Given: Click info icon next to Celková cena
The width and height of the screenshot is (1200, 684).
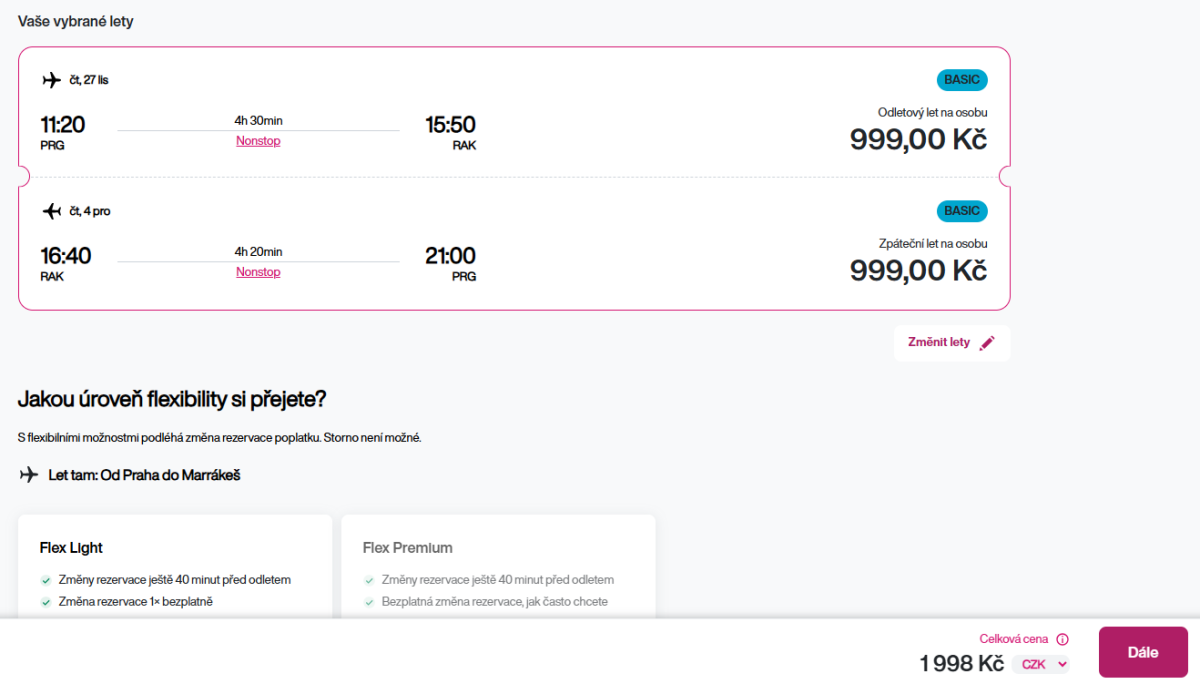Looking at the screenshot, I should pos(1062,639).
